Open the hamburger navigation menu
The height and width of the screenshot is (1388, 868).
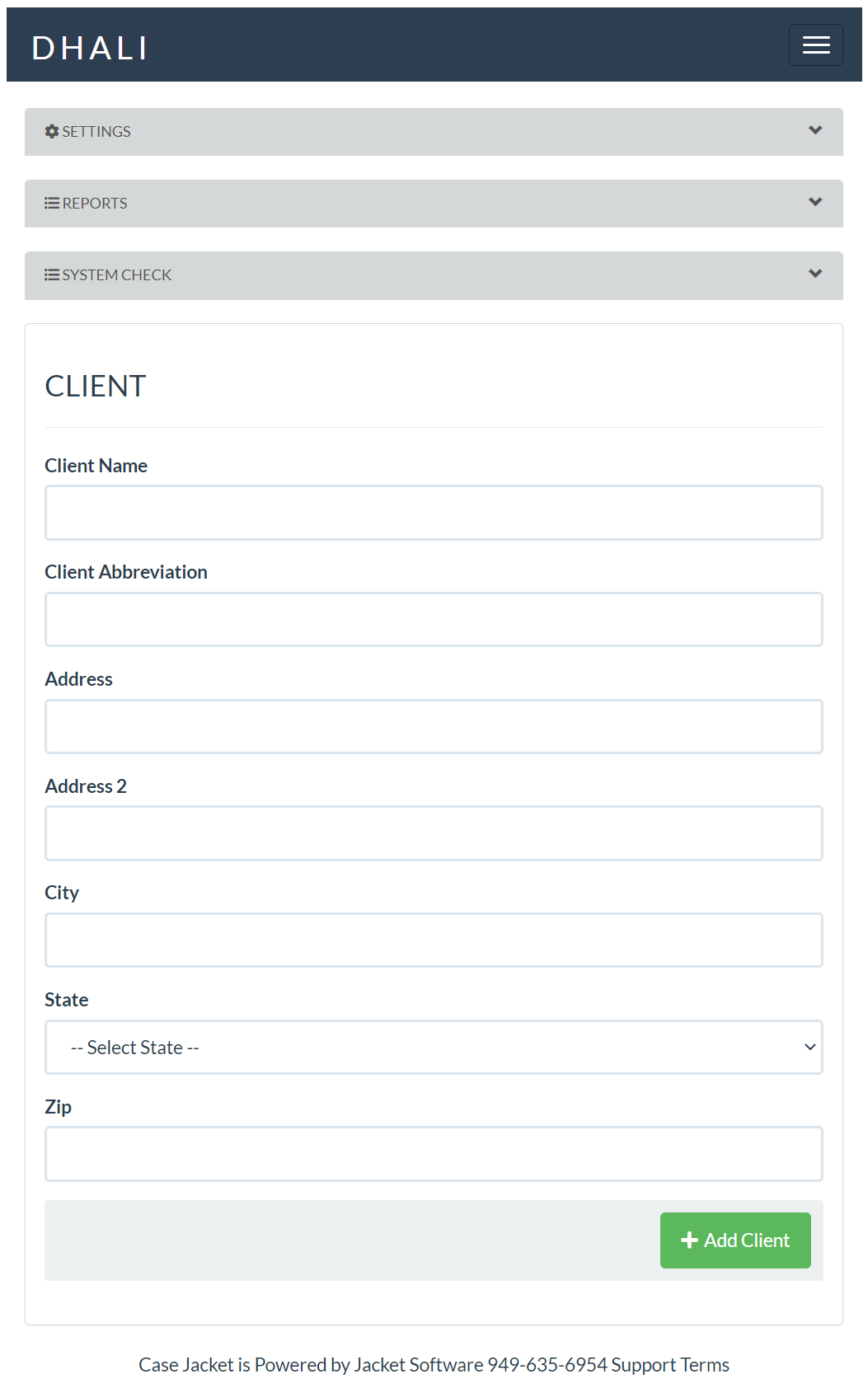click(x=815, y=45)
